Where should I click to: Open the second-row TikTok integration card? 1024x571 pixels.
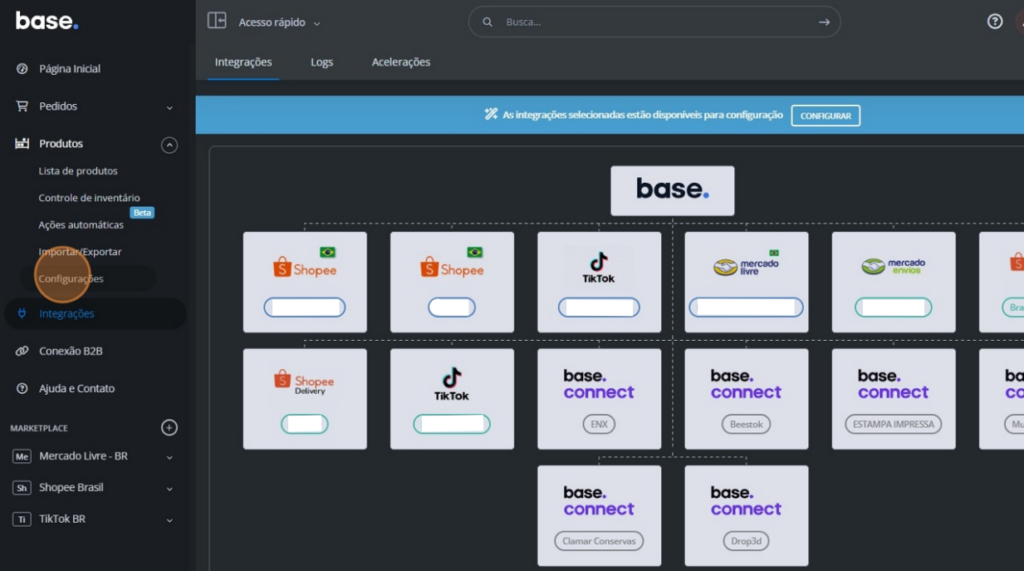(452, 399)
